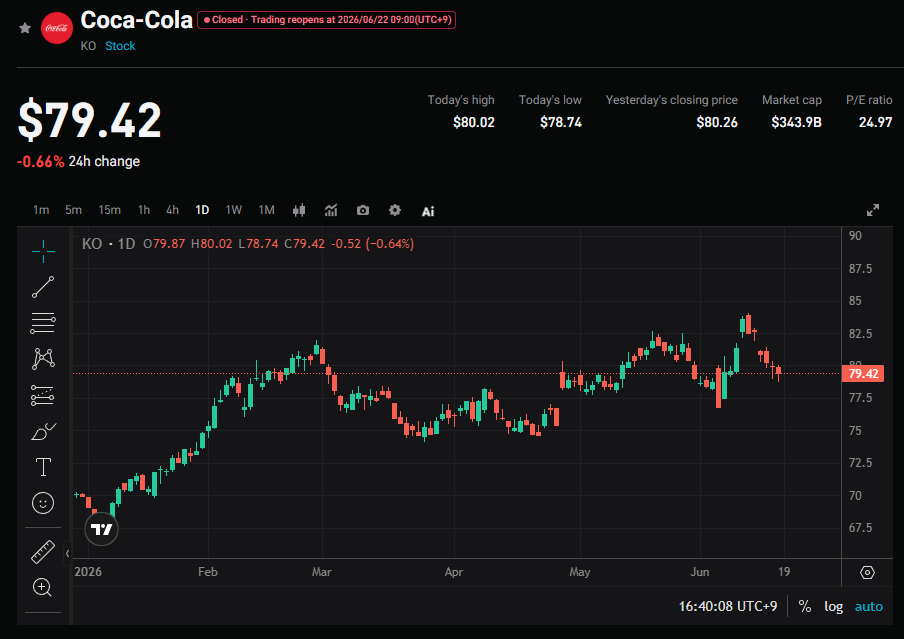The image size is (904, 639).
Task: Toggle percent scale mode
Action: click(805, 606)
